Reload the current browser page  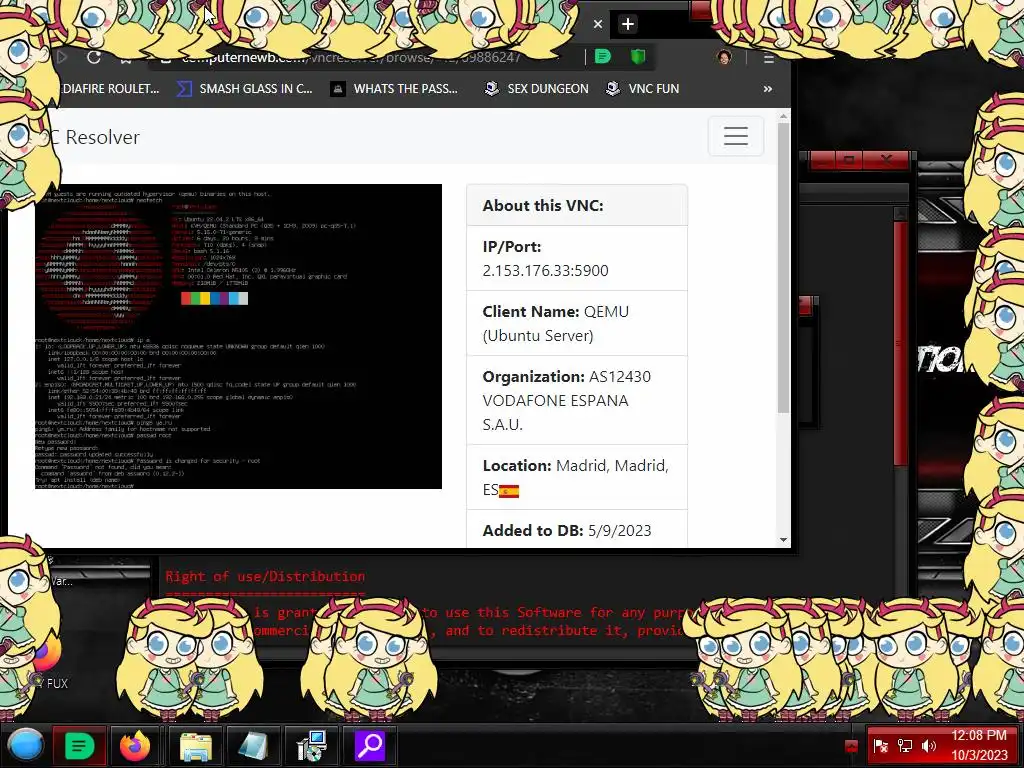tap(93, 57)
